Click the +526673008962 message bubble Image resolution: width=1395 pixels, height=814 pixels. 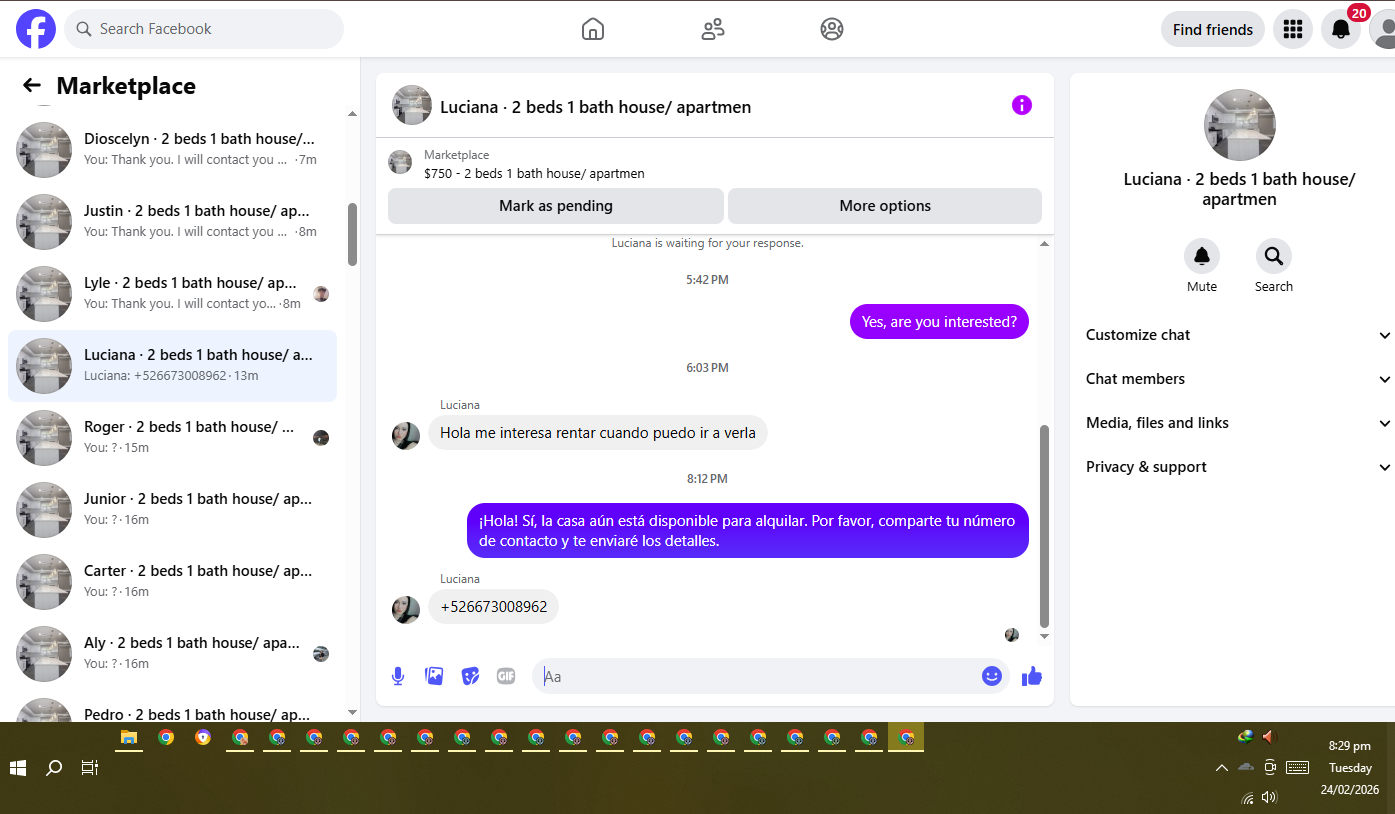coord(494,607)
